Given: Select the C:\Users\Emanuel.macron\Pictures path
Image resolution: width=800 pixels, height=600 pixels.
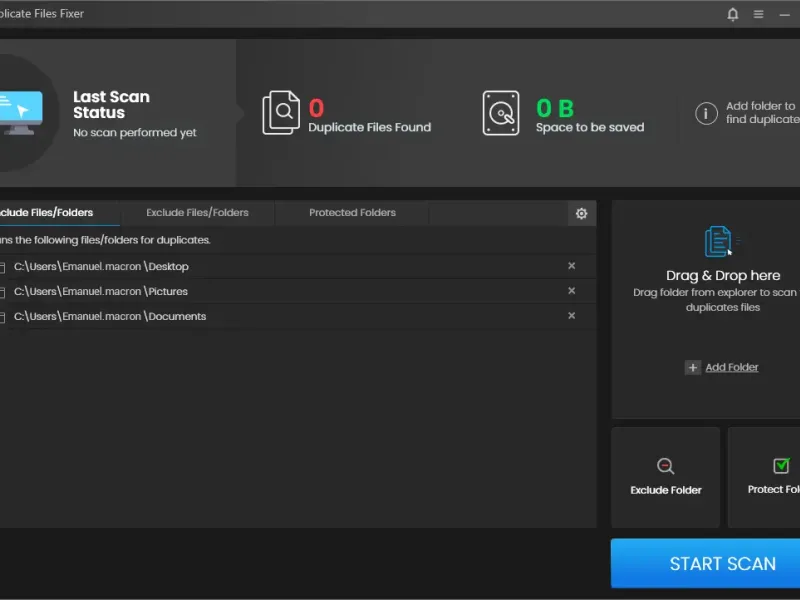Looking at the screenshot, I should pos(101,291).
